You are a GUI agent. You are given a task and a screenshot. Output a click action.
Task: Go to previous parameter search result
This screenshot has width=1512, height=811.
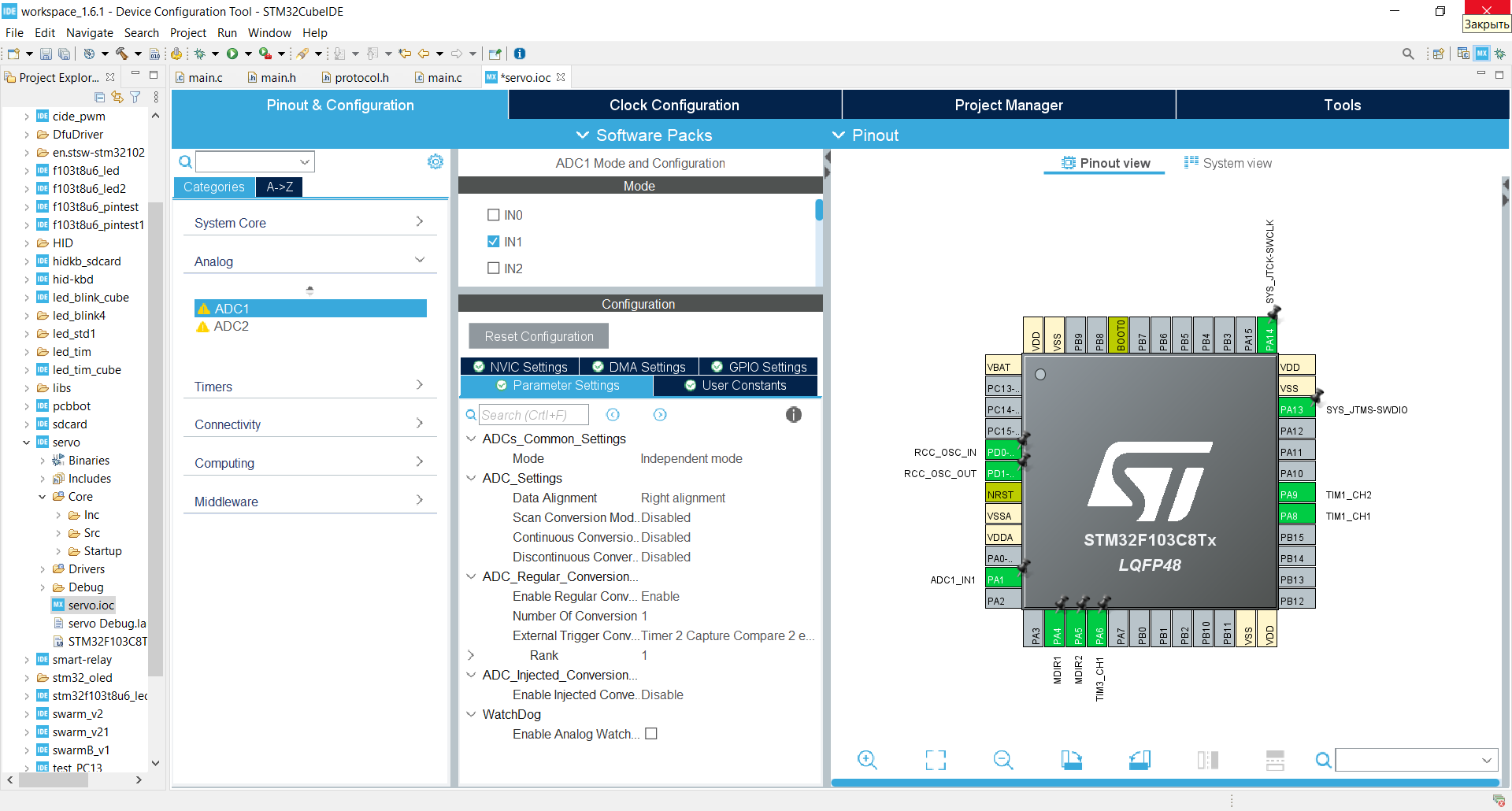point(613,415)
